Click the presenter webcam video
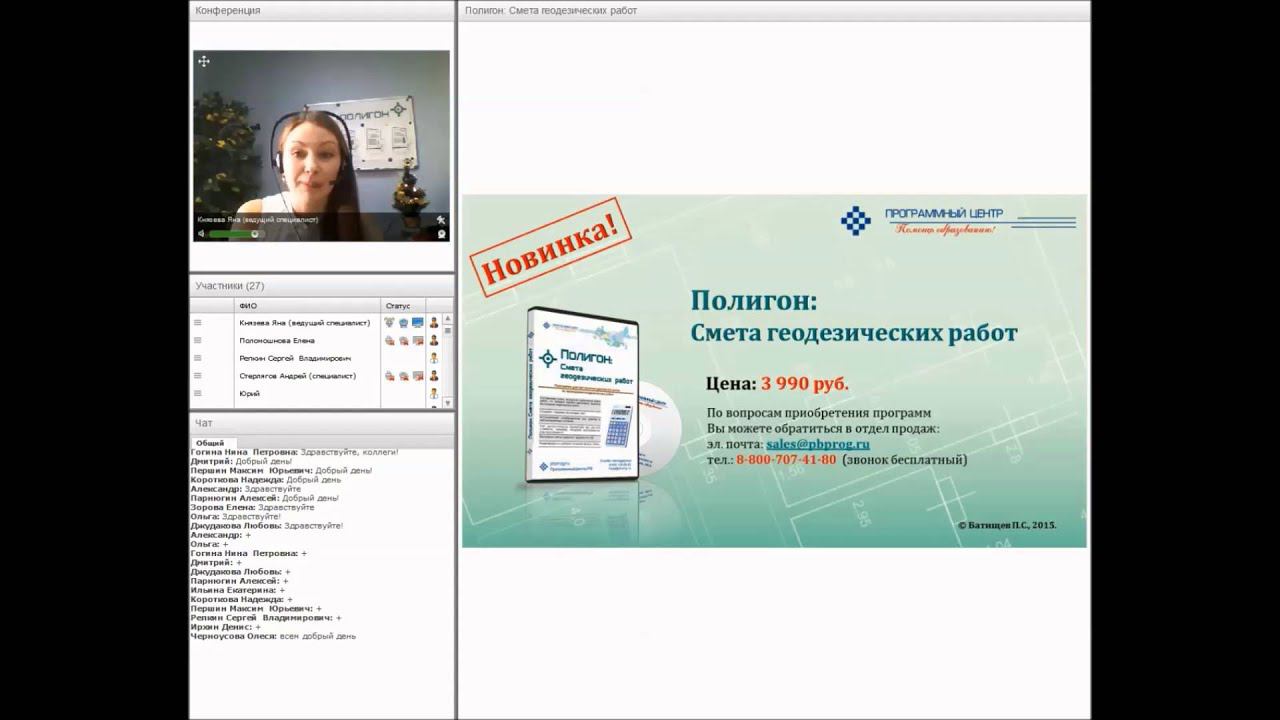This screenshot has width=1280, height=720. pyautogui.click(x=321, y=145)
